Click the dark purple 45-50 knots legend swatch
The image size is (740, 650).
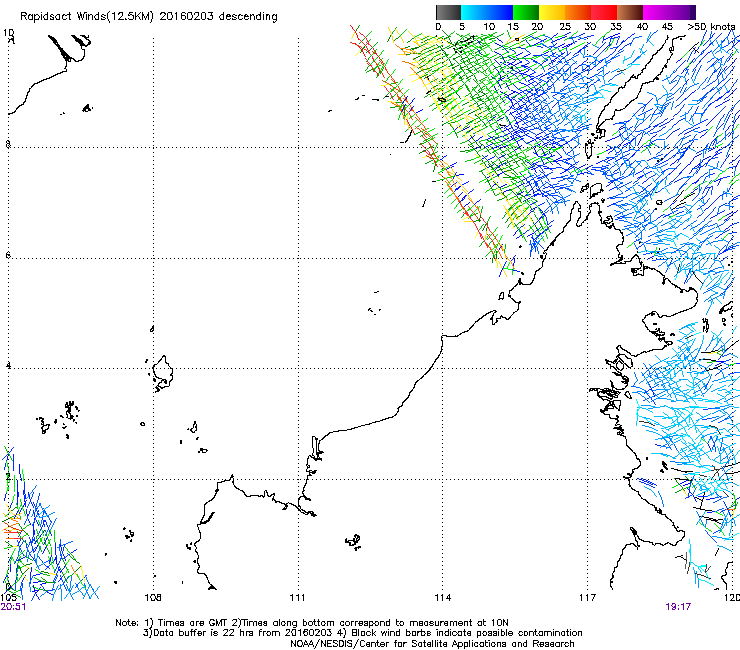pos(682,12)
